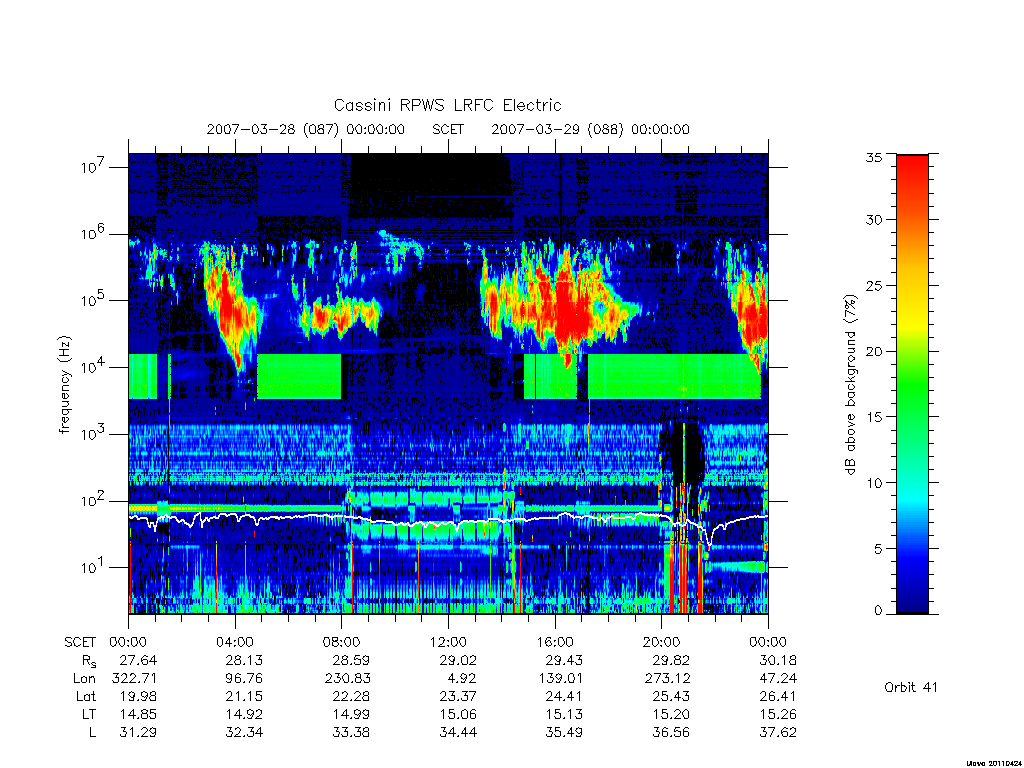Click the Lat value '19.98'

138,696
